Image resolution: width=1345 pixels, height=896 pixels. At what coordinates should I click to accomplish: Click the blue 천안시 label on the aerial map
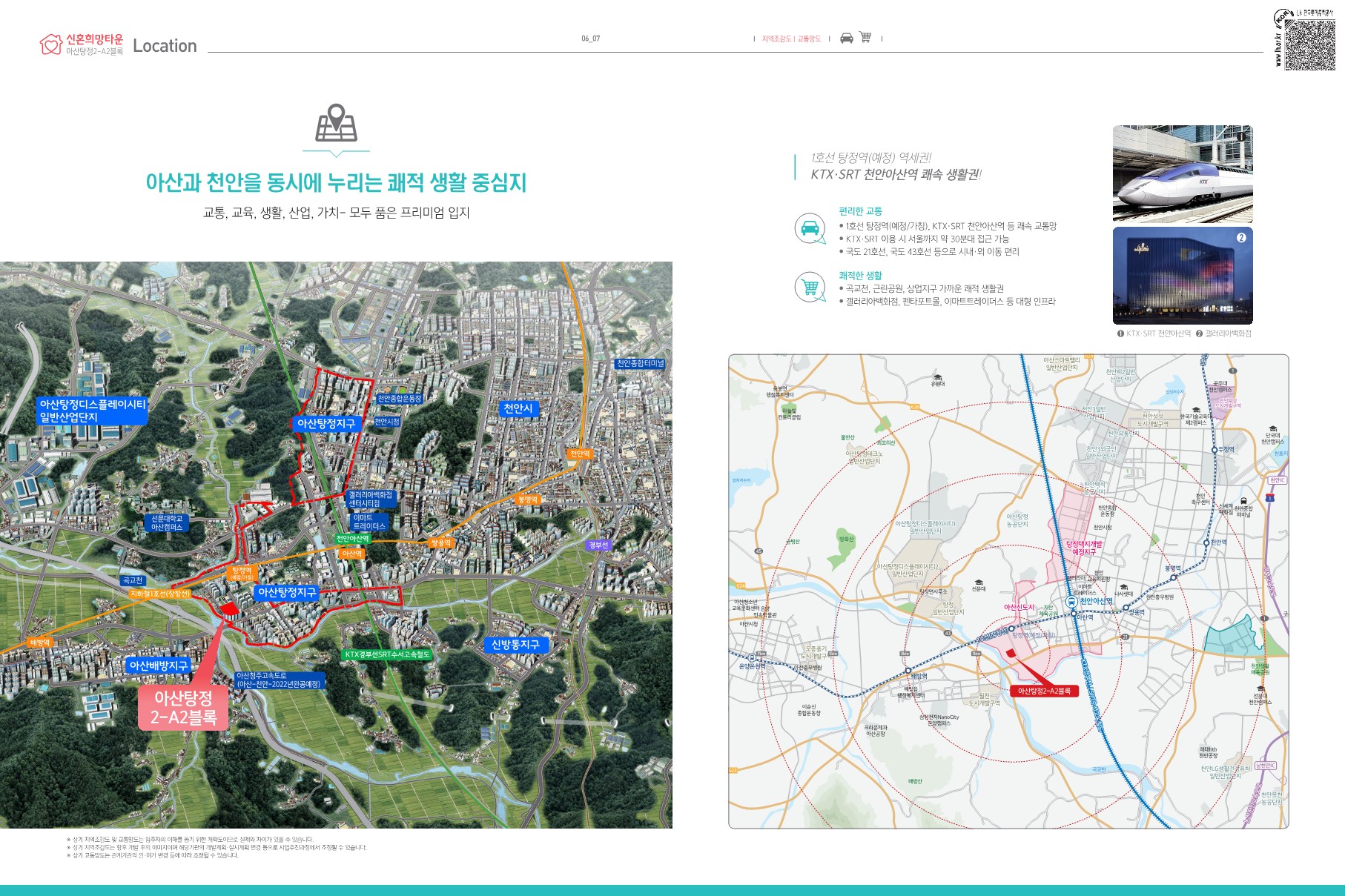point(518,408)
